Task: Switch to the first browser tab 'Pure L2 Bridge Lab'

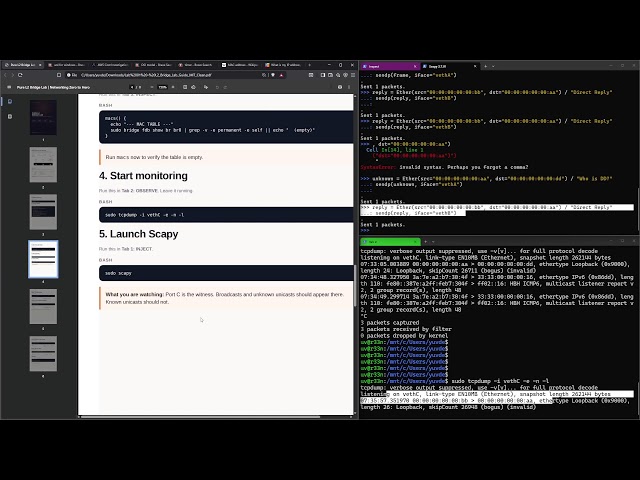Action: point(22,65)
